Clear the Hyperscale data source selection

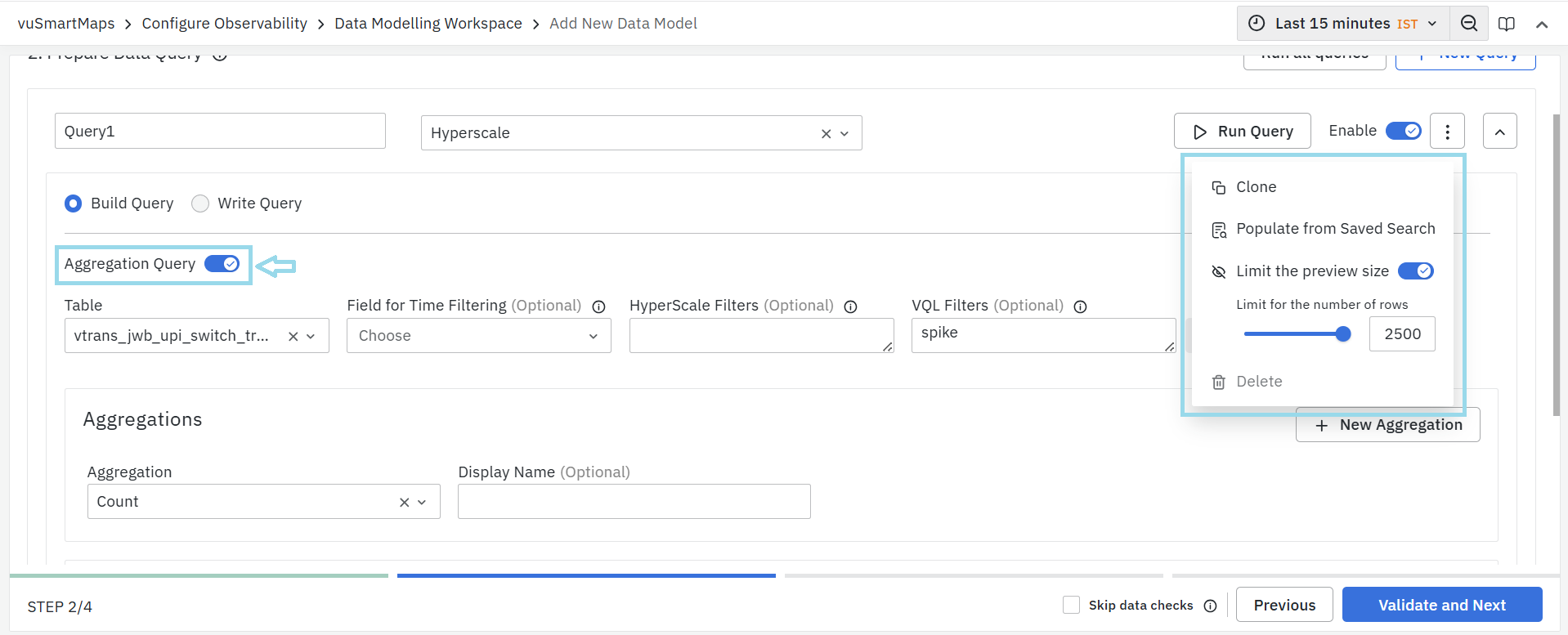(x=826, y=134)
